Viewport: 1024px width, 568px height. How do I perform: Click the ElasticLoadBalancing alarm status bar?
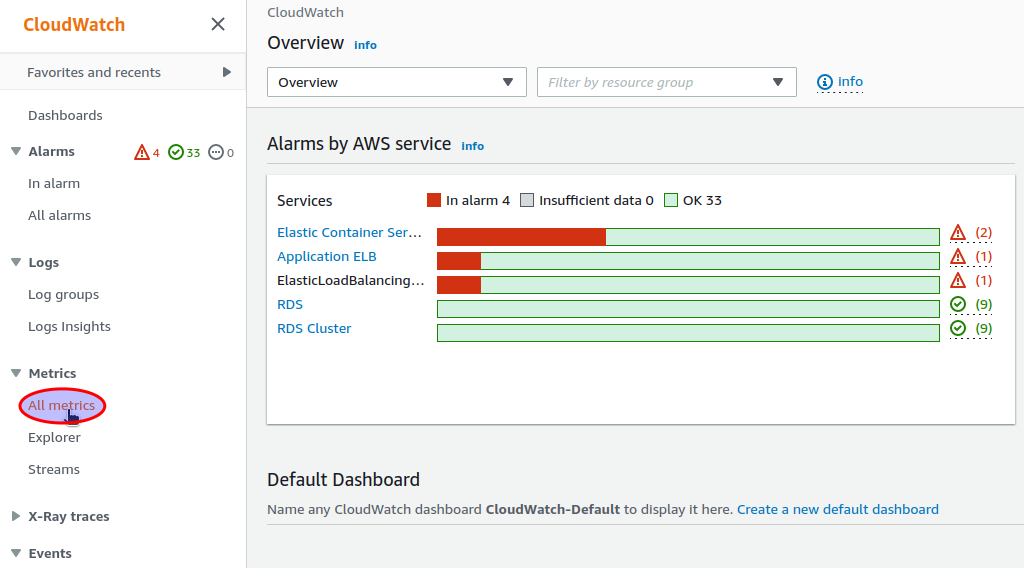688,285
